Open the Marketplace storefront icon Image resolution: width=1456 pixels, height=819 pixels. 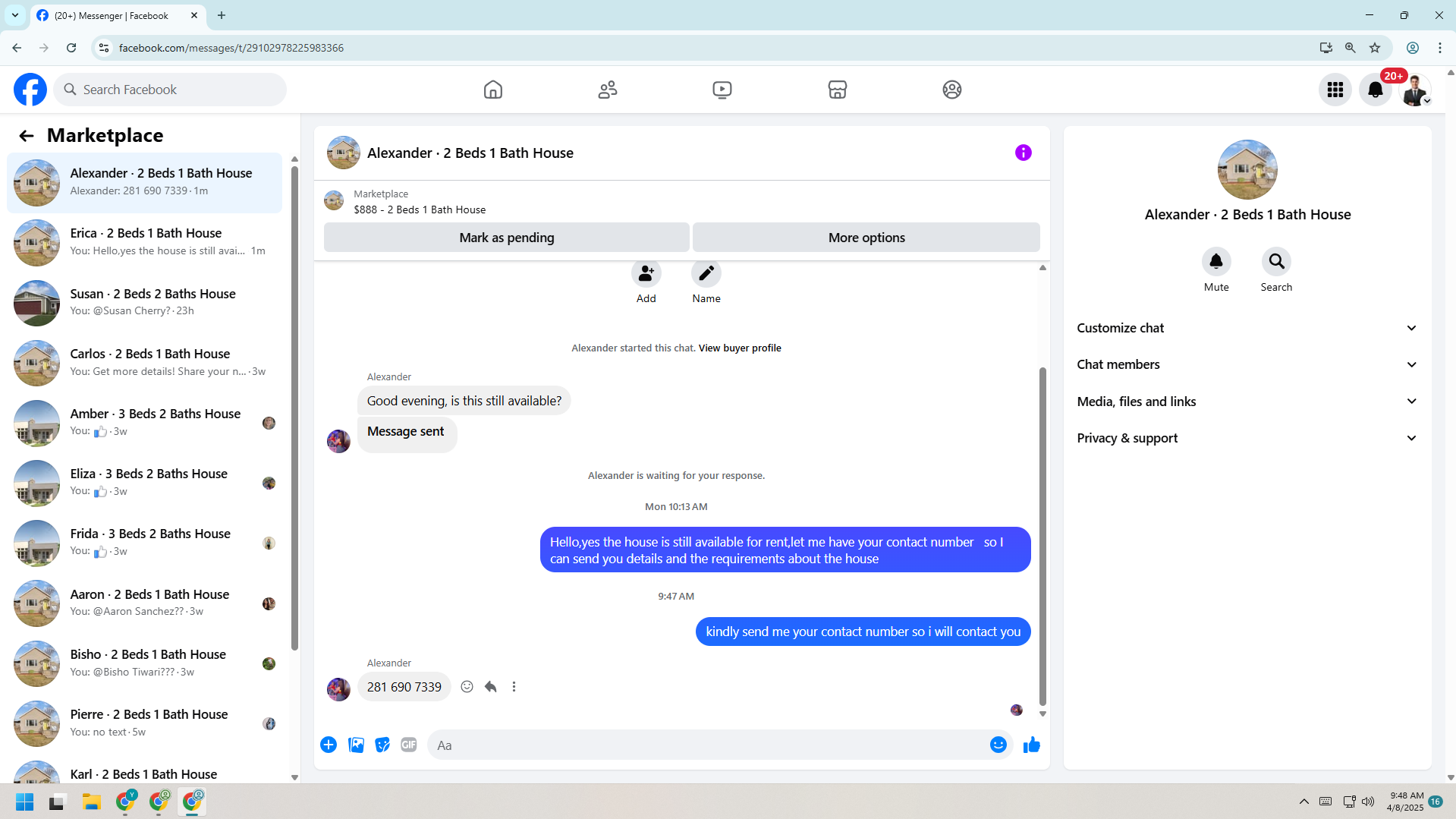(x=838, y=90)
